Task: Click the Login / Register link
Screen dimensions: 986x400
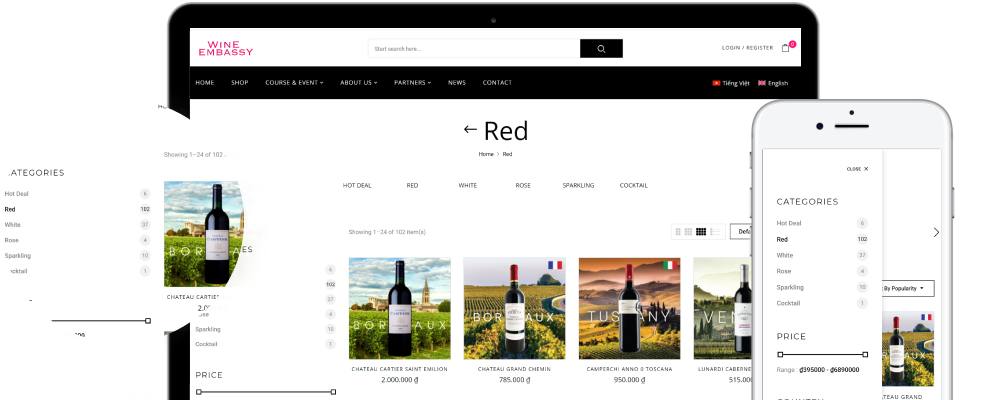Action: [x=747, y=48]
